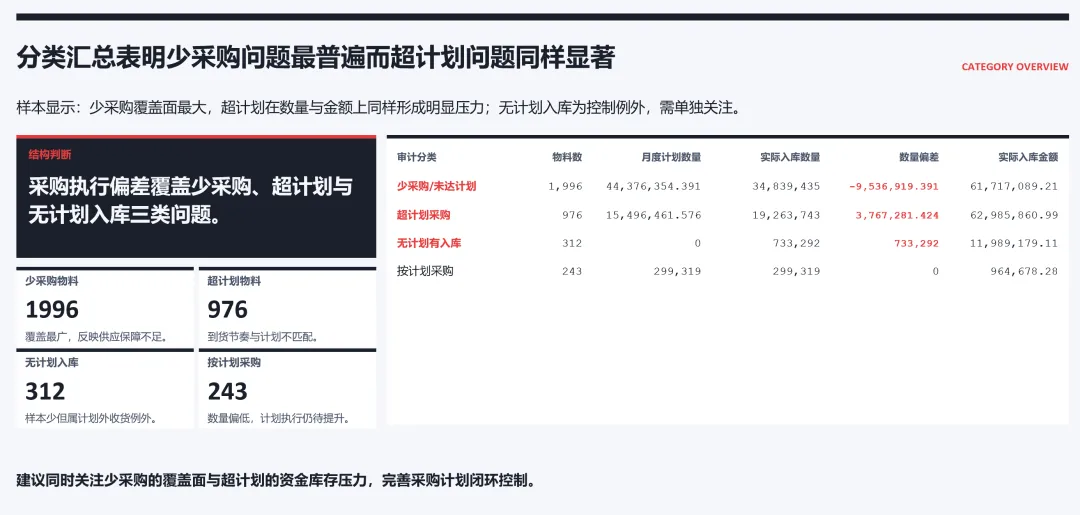This screenshot has width=1080, height=515.
Task: Click table cell 976 in 超计划采购 row
Action: (572, 216)
